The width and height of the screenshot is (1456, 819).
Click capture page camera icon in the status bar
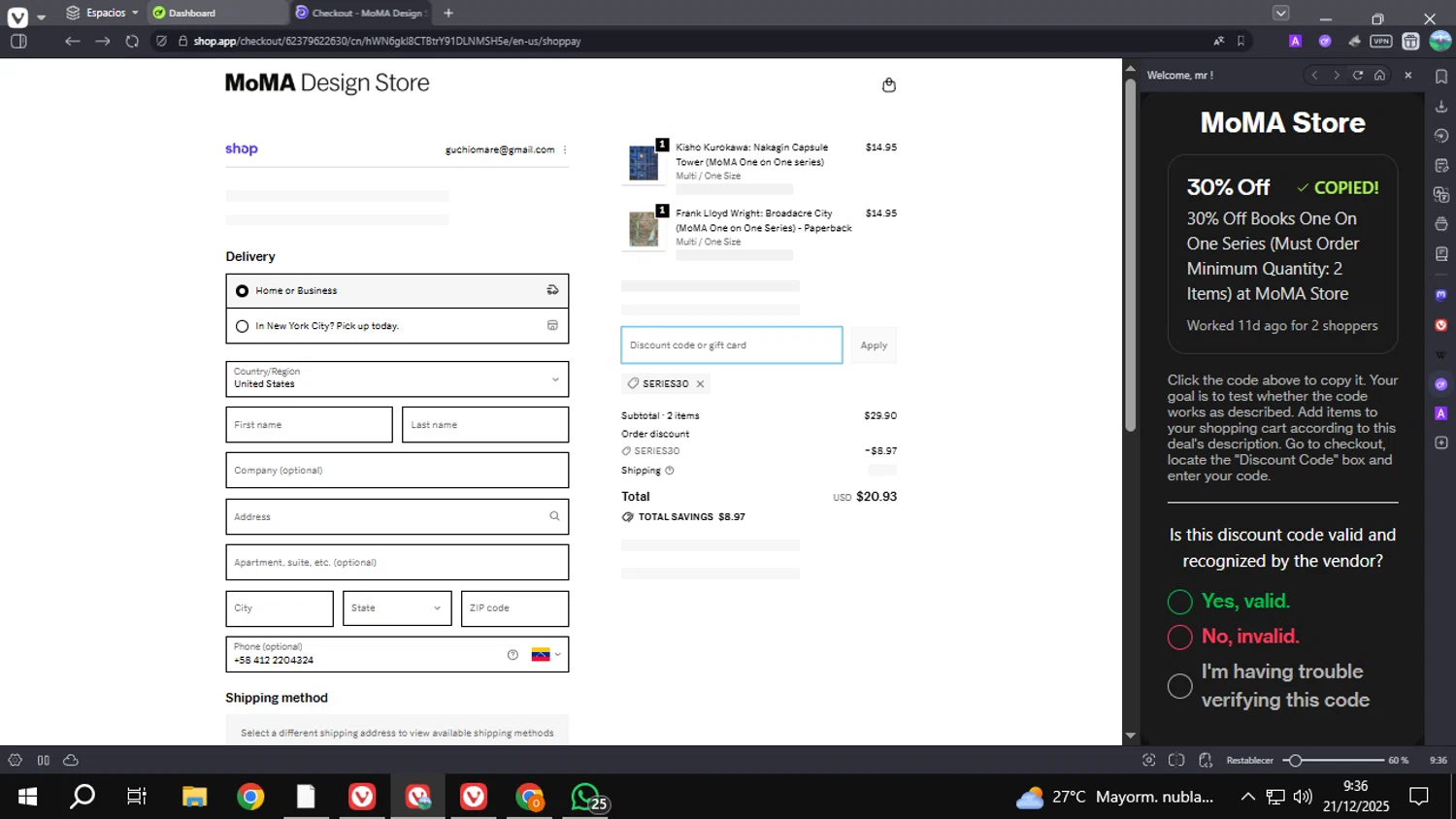pos(1148,760)
